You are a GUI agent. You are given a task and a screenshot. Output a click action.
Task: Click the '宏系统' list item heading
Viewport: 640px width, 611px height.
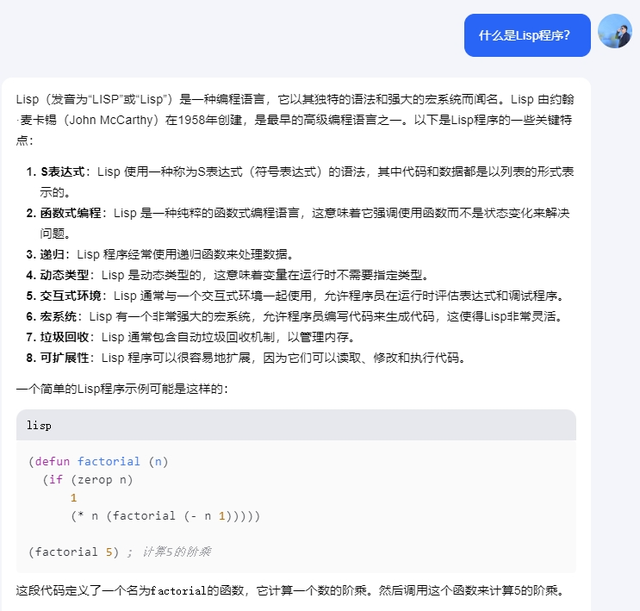point(59,316)
